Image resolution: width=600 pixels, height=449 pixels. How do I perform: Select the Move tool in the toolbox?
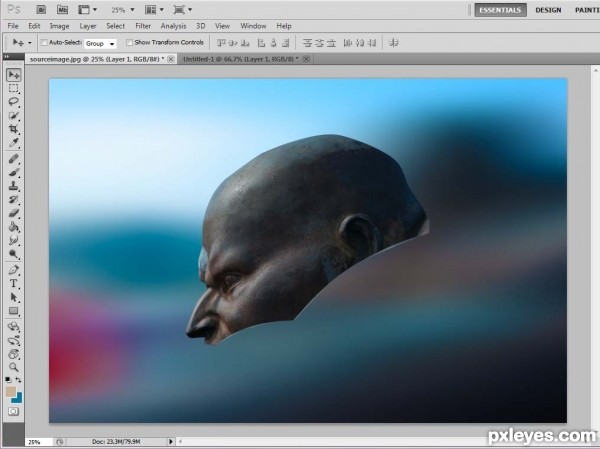coord(13,75)
